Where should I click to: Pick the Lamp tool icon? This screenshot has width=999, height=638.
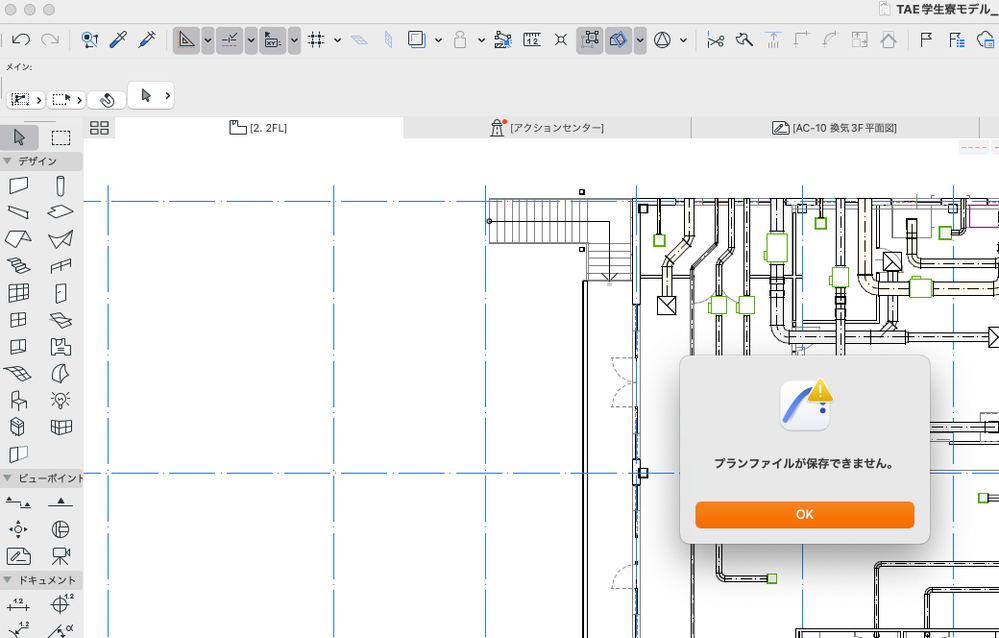[x=61, y=400]
